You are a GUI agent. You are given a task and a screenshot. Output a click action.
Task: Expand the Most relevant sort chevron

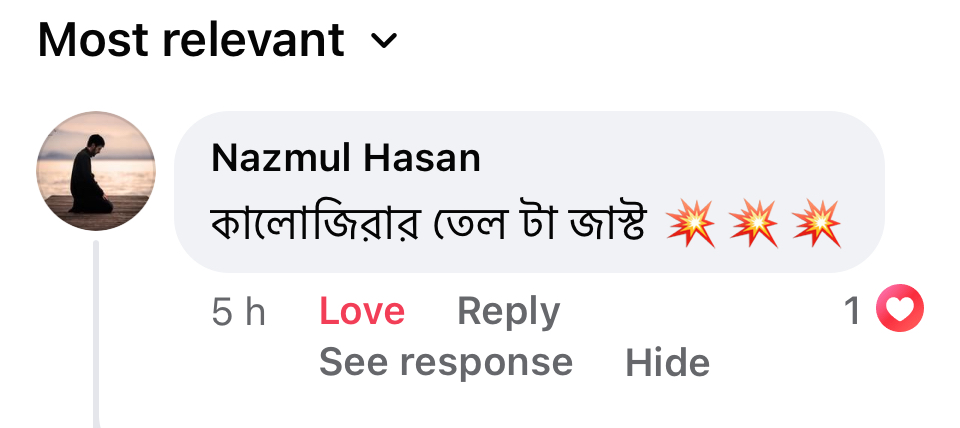coord(384,42)
